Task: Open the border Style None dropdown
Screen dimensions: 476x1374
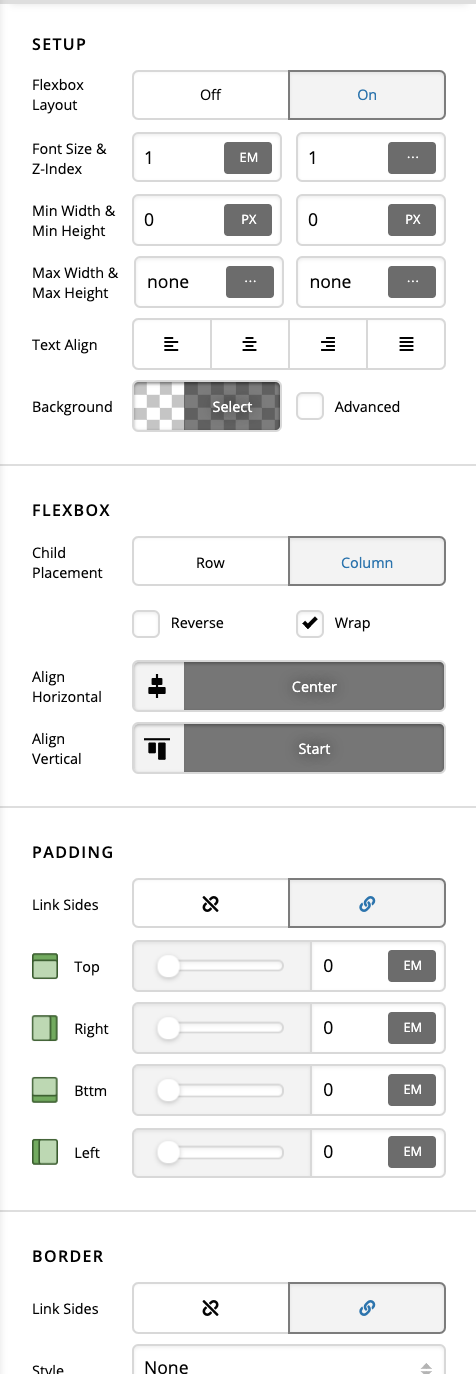Action: click(x=289, y=1366)
